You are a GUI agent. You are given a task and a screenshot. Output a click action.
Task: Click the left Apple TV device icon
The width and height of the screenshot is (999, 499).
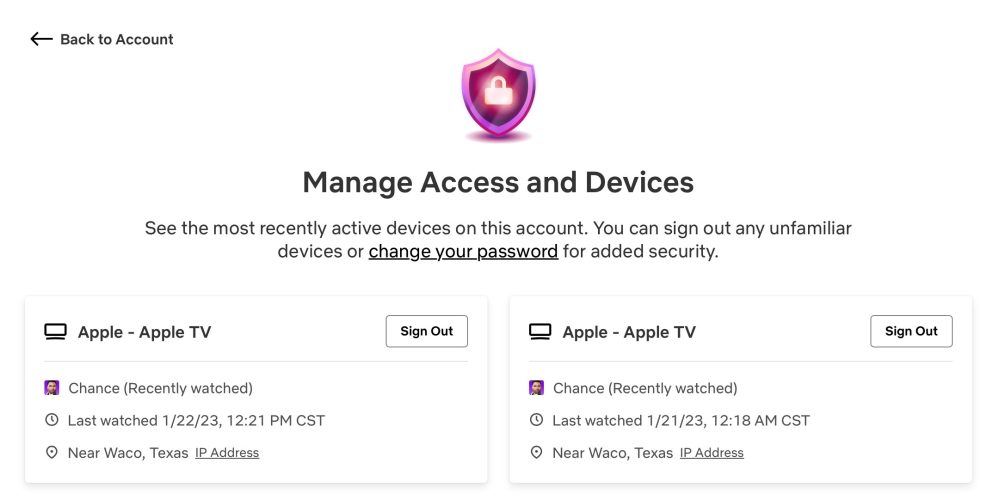click(x=55, y=332)
